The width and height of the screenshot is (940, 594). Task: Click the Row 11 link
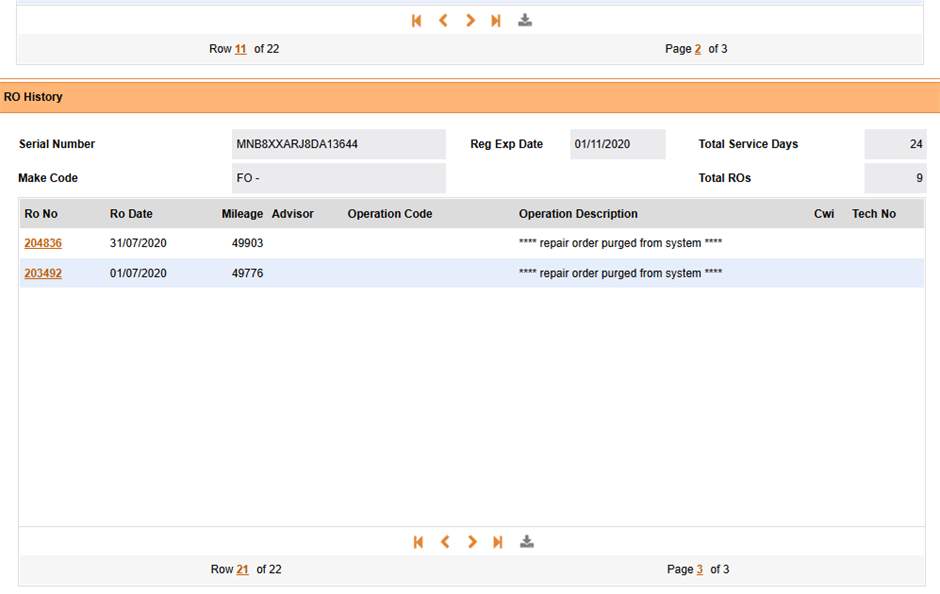pos(240,49)
